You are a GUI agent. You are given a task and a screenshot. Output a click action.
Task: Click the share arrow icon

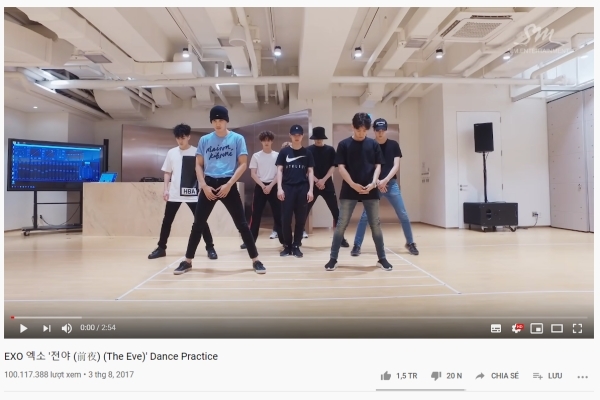click(x=480, y=376)
